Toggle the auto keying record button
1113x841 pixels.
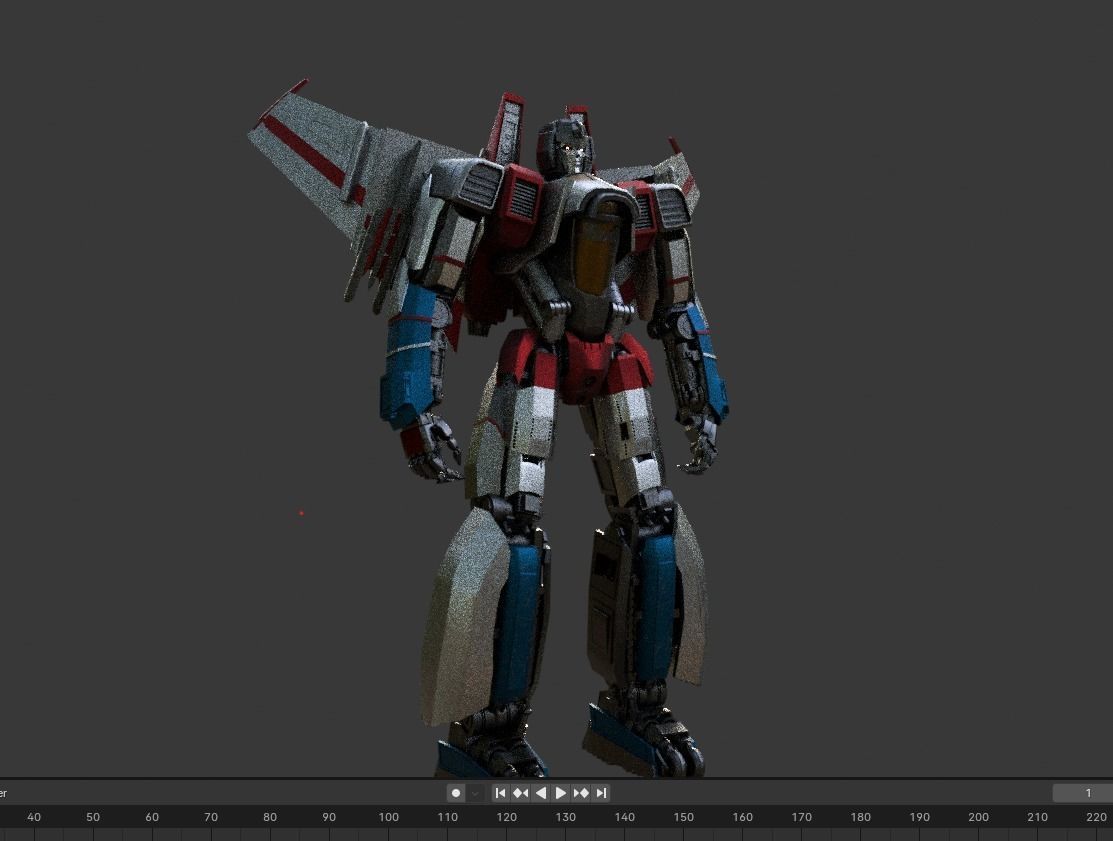coord(456,793)
